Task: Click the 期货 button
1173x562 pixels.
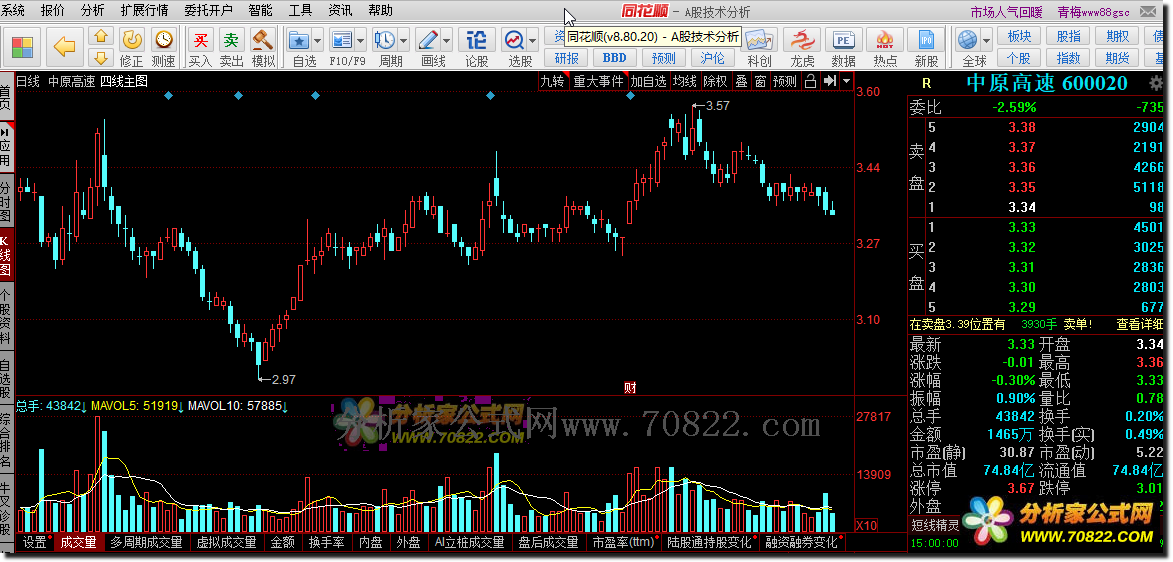Action: pyautogui.click(x=1118, y=58)
